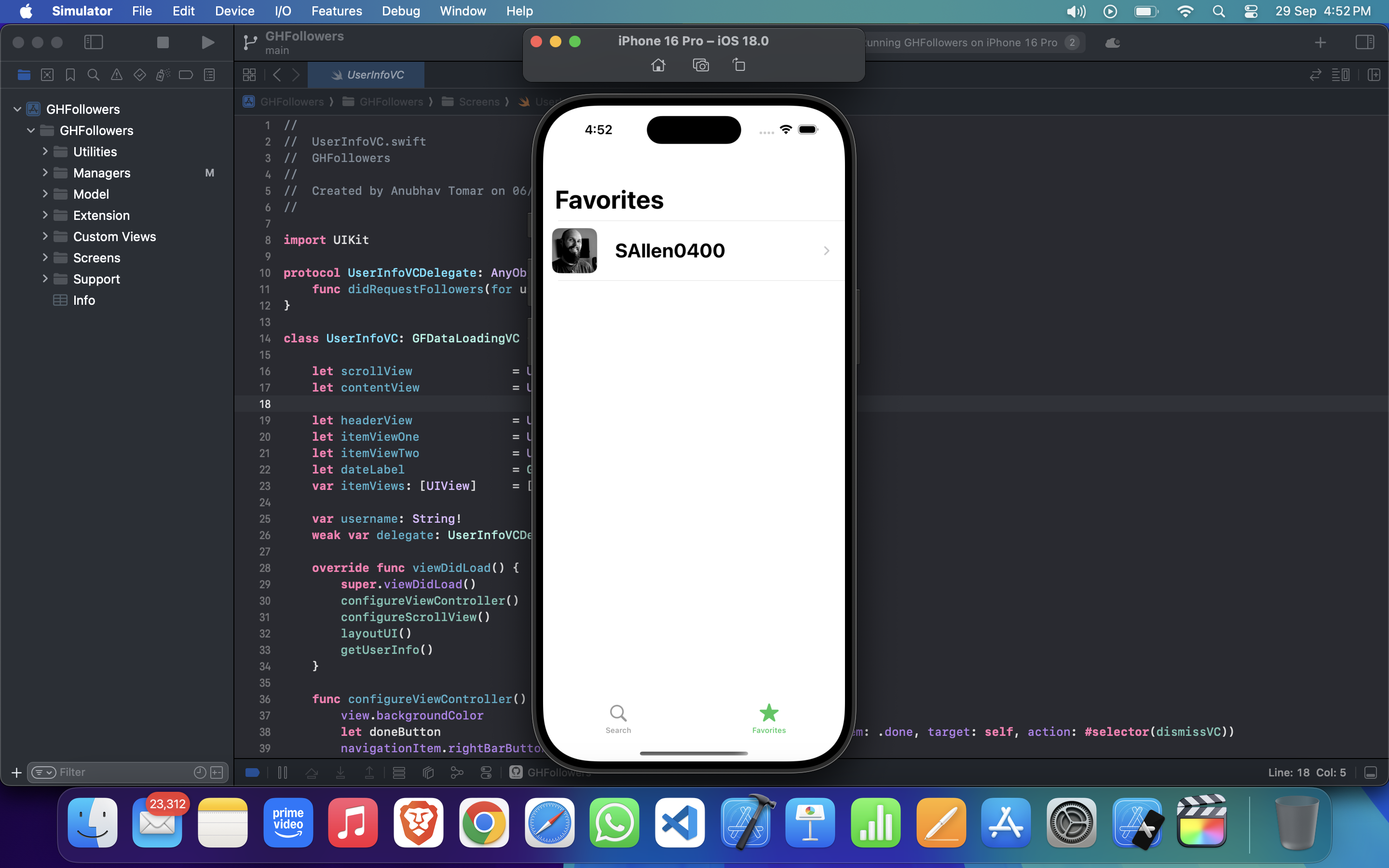Stop the running app in Xcode
Viewport: 1389px width, 868px height.
point(163,42)
